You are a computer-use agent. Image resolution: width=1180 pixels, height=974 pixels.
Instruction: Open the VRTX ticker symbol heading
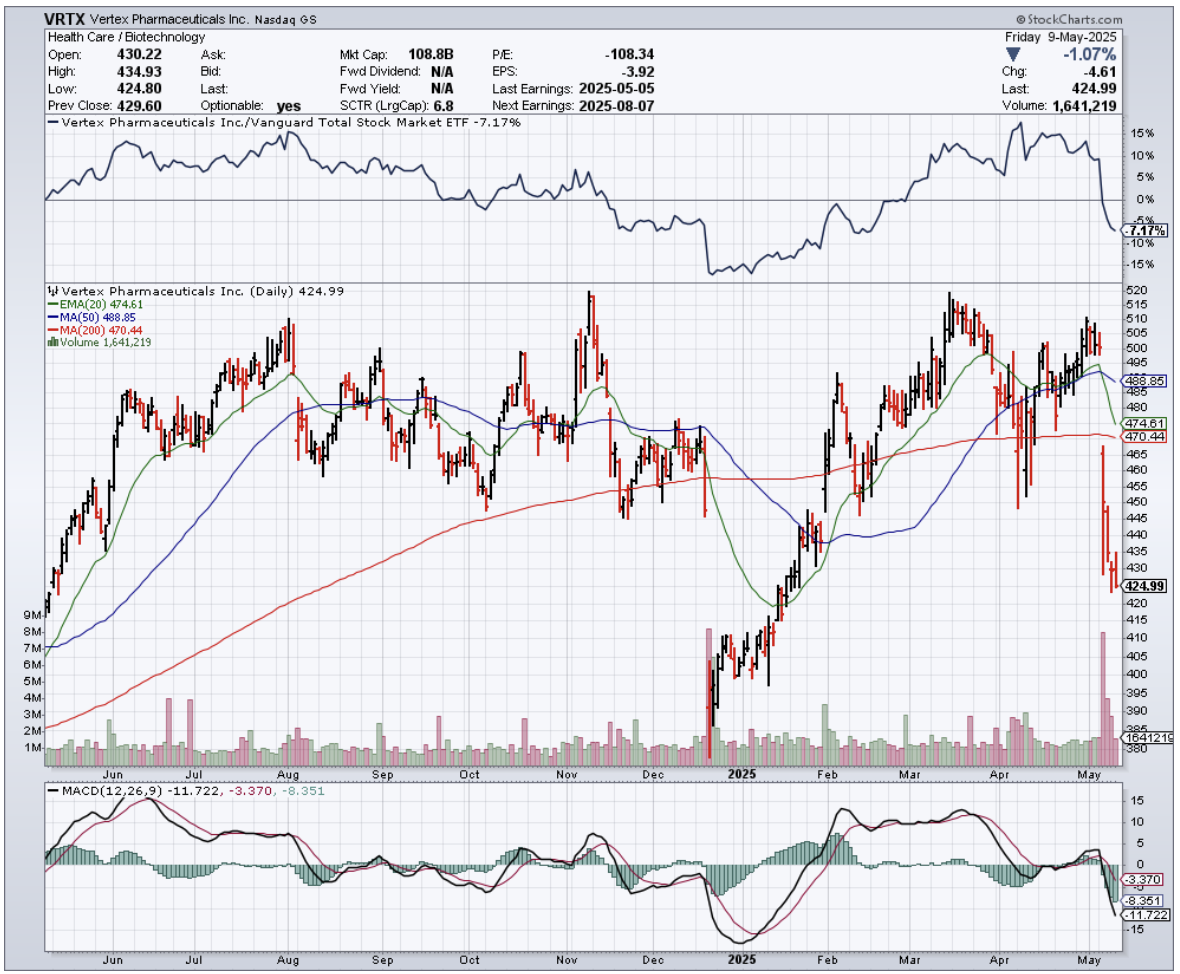click(x=65, y=19)
